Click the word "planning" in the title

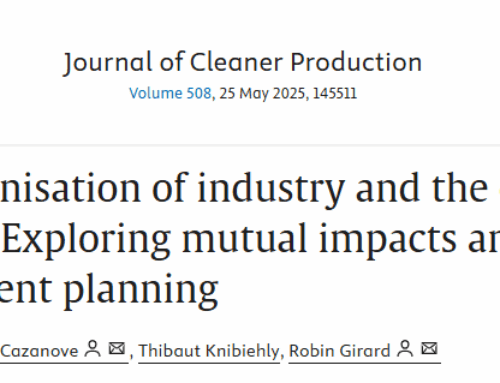pos(141,291)
